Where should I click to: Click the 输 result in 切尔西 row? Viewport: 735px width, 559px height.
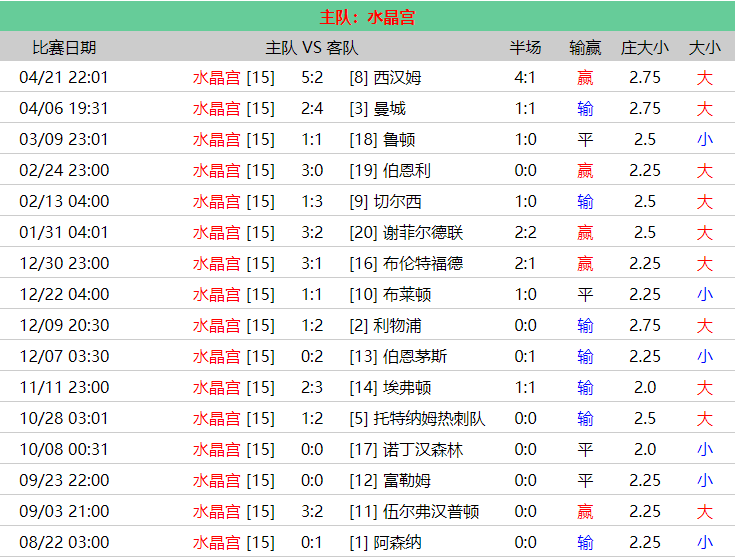[x=585, y=201]
